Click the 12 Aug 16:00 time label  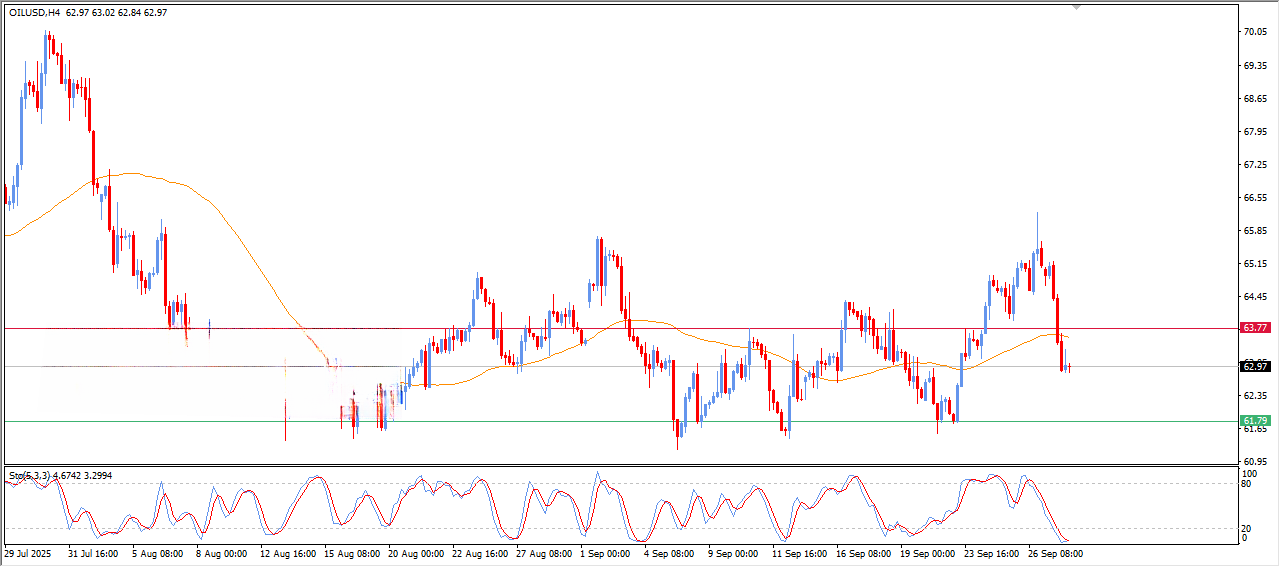pos(287,553)
